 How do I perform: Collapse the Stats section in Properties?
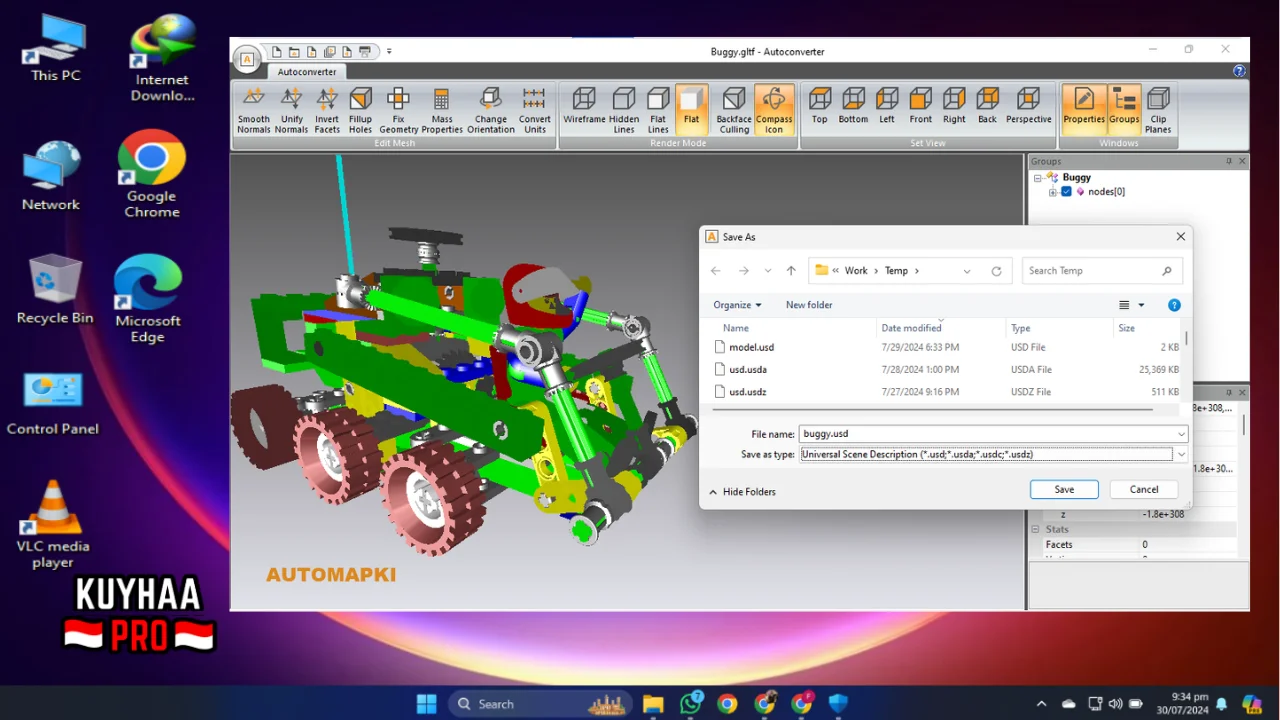click(1036, 529)
